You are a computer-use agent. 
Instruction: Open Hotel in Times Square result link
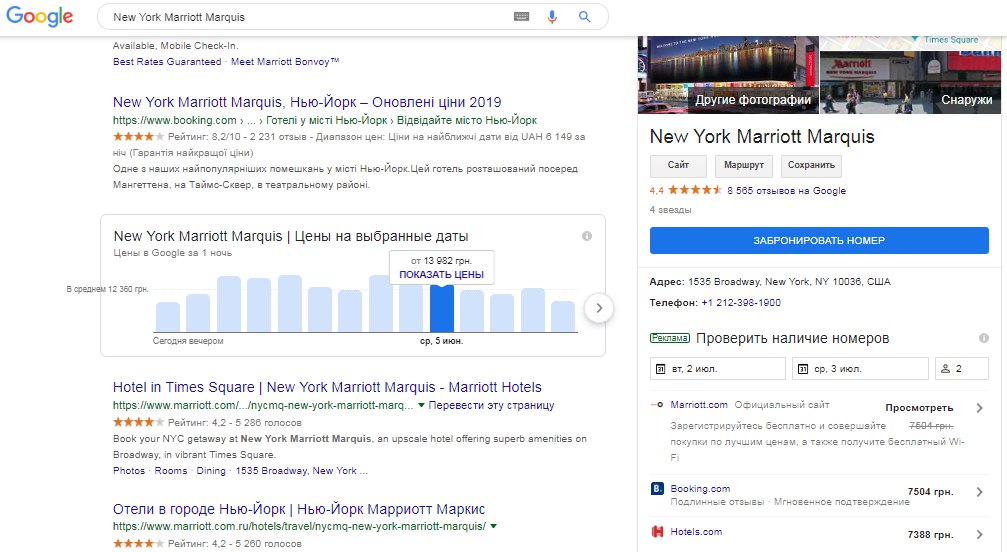(x=327, y=387)
